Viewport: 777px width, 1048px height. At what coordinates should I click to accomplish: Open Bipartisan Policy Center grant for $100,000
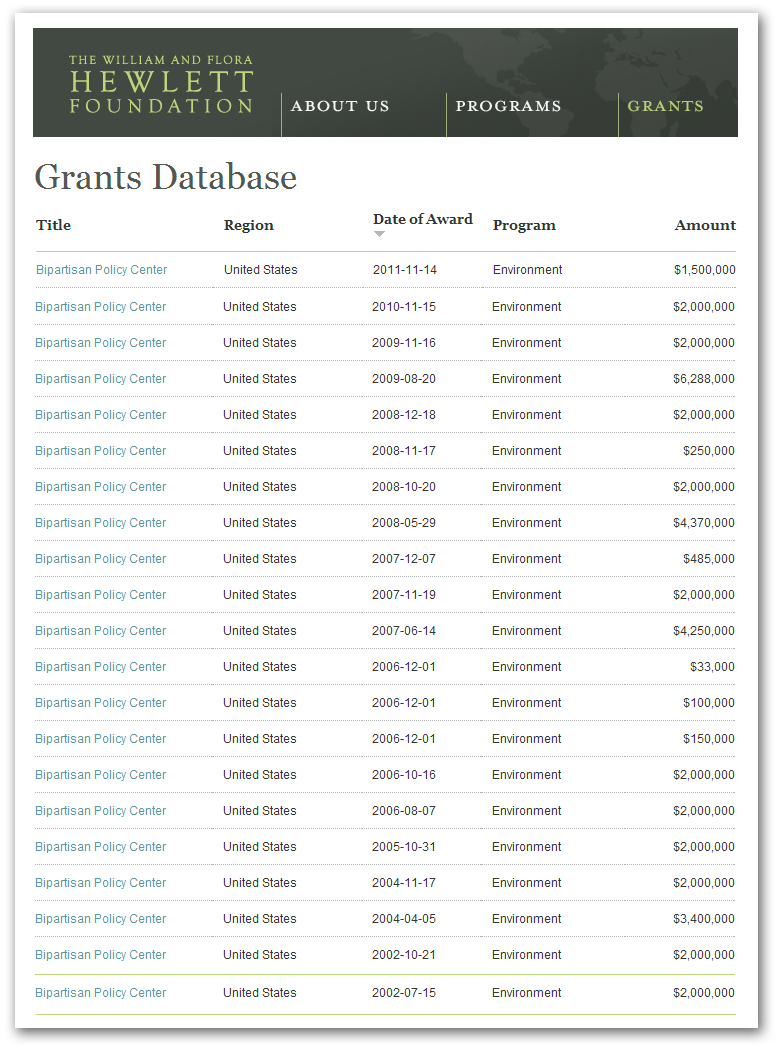100,704
